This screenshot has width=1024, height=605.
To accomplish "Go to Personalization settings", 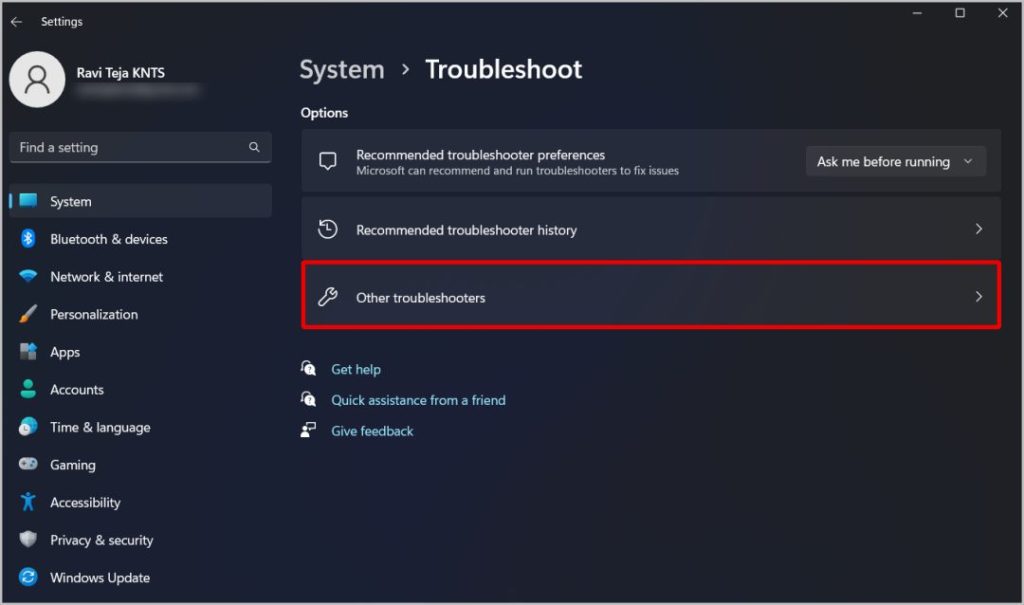I will pos(140,314).
